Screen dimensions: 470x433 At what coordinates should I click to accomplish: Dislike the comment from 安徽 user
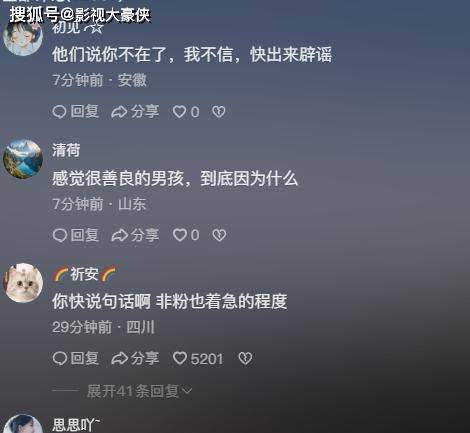[219, 112]
